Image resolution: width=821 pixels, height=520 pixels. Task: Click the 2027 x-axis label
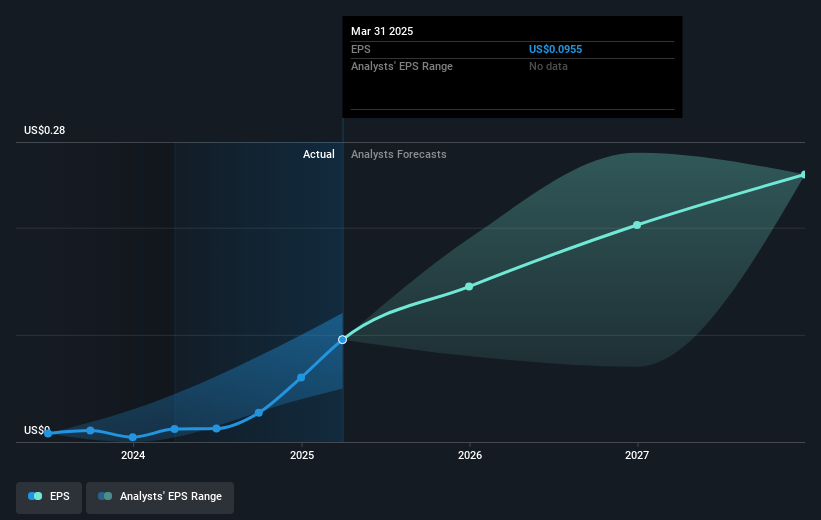(637, 455)
